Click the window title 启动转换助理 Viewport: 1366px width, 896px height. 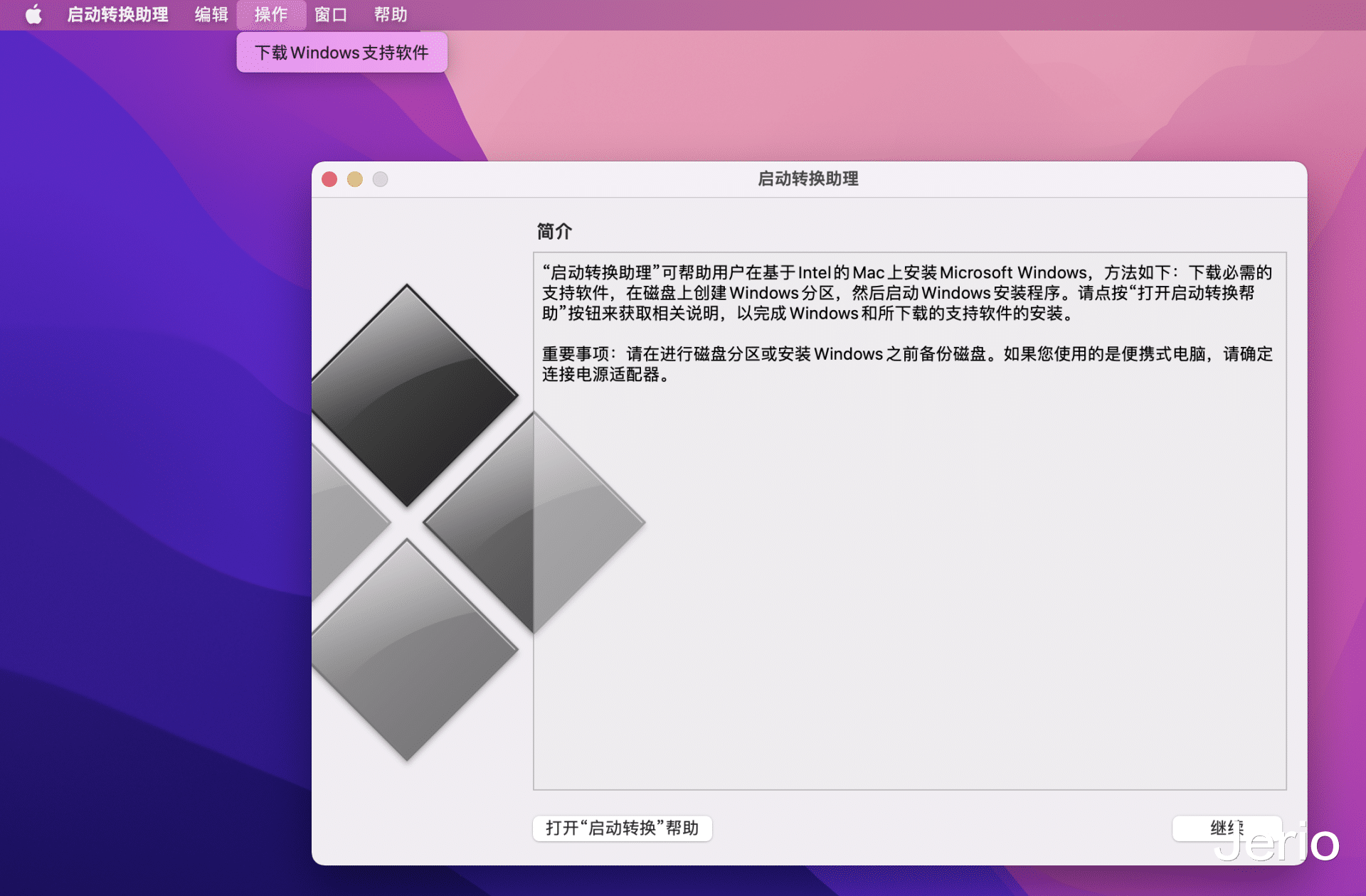(808, 179)
